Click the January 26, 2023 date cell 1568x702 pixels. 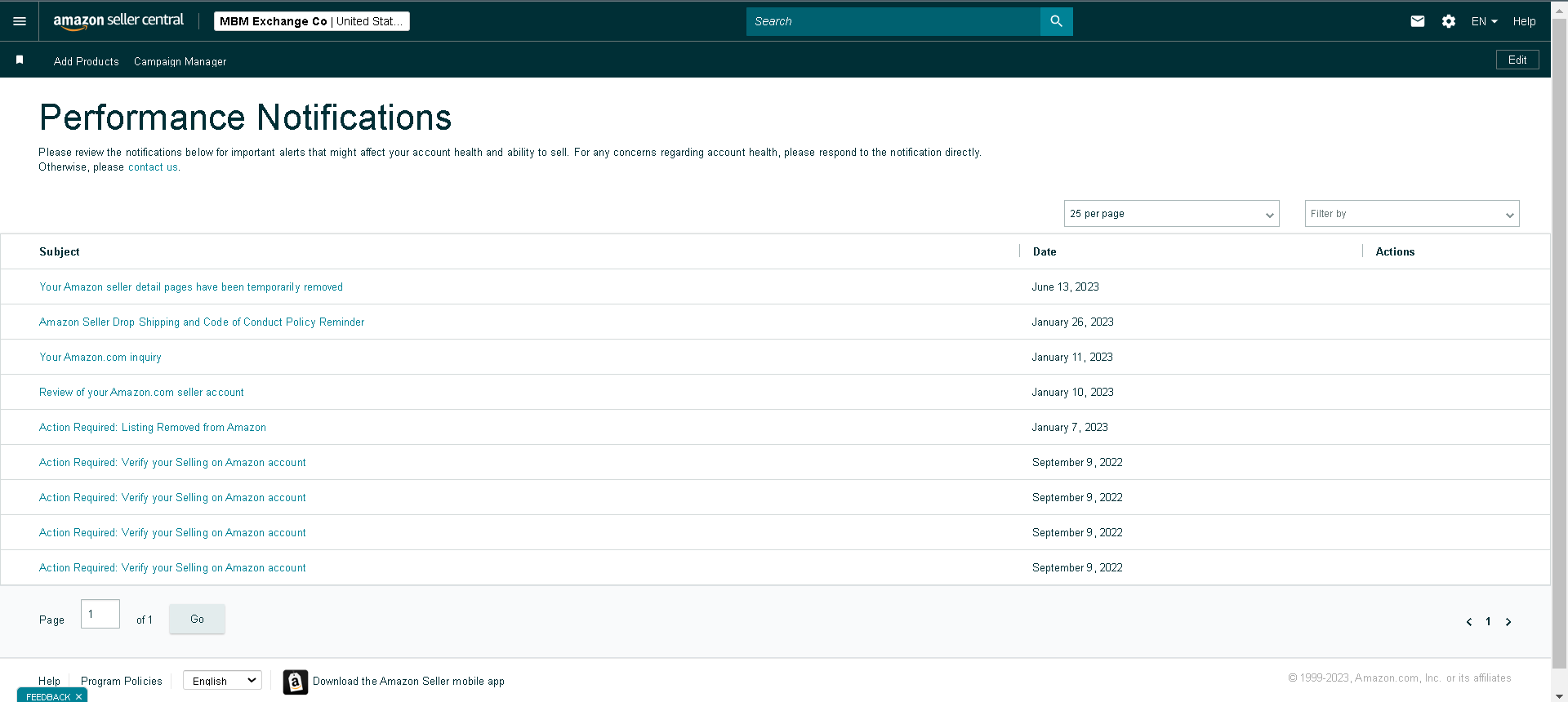pyautogui.click(x=1072, y=322)
